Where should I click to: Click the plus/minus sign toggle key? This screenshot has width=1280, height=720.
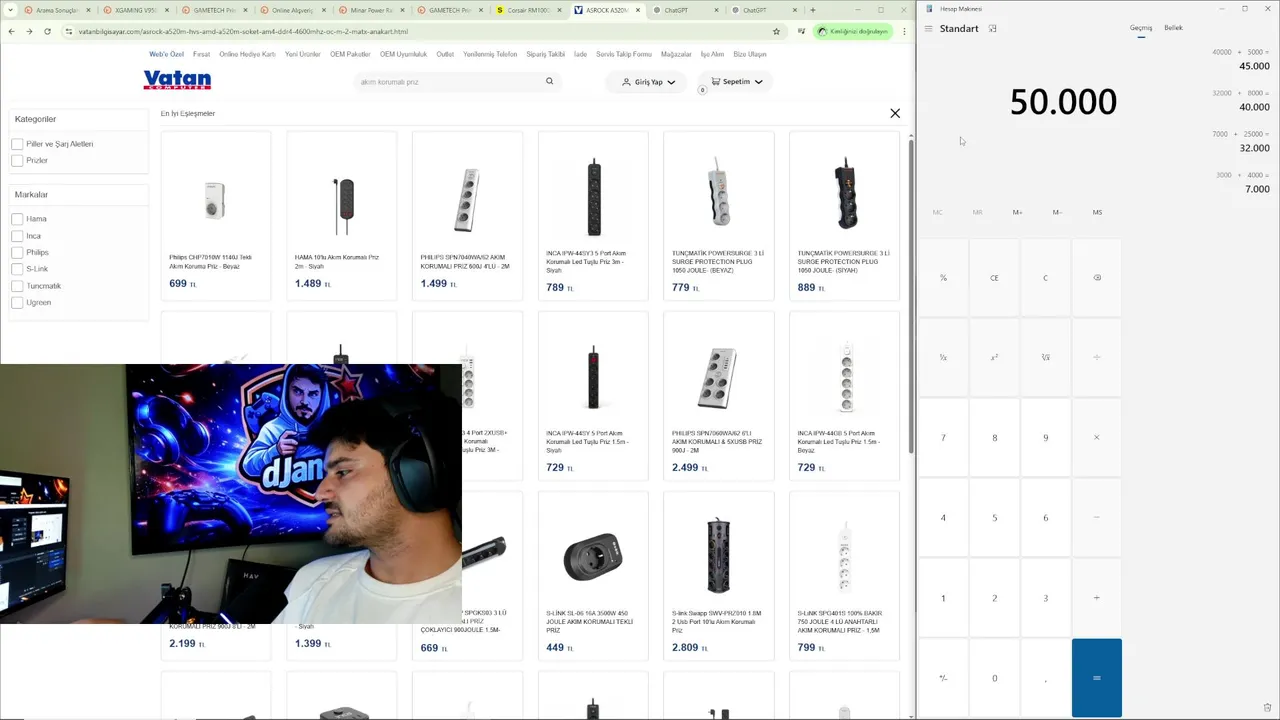click(x=943, y=678)
